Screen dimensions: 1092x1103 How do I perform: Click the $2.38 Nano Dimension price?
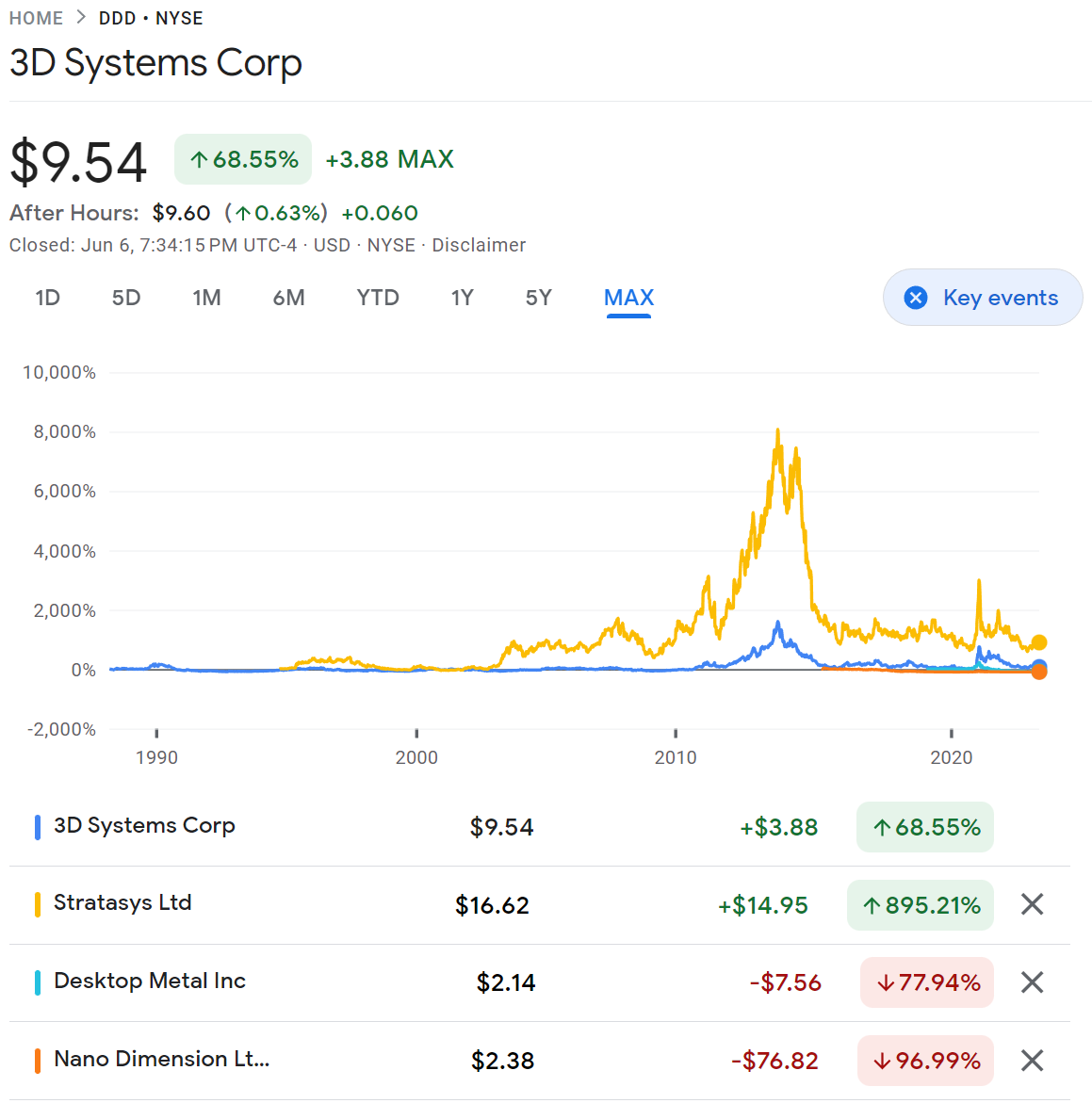pyautogui.click(x=502, y=1060)
